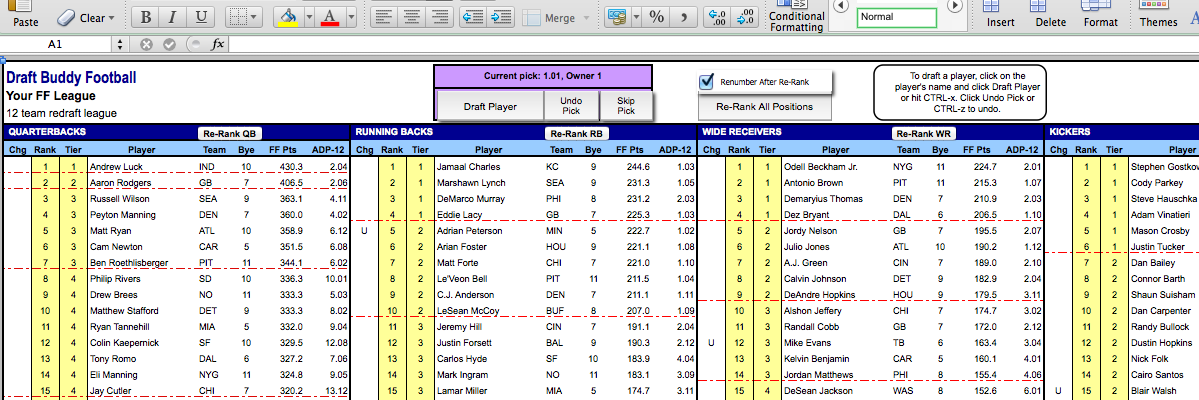1199x400 pixels.
Task: Select running back Le'Veon Bell
Action: 464,279
